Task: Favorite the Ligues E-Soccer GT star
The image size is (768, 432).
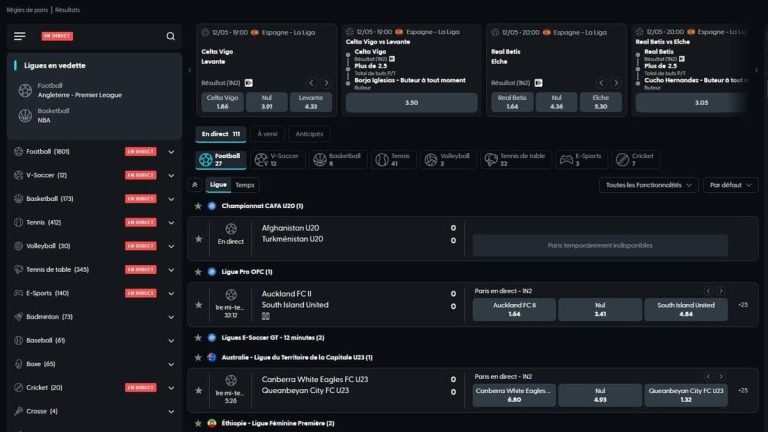Action: pyautogui.click(x=198, y=338)
